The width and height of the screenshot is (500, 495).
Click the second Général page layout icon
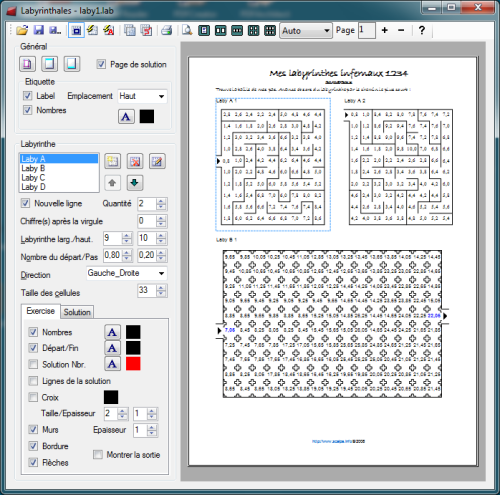[49, 64]
